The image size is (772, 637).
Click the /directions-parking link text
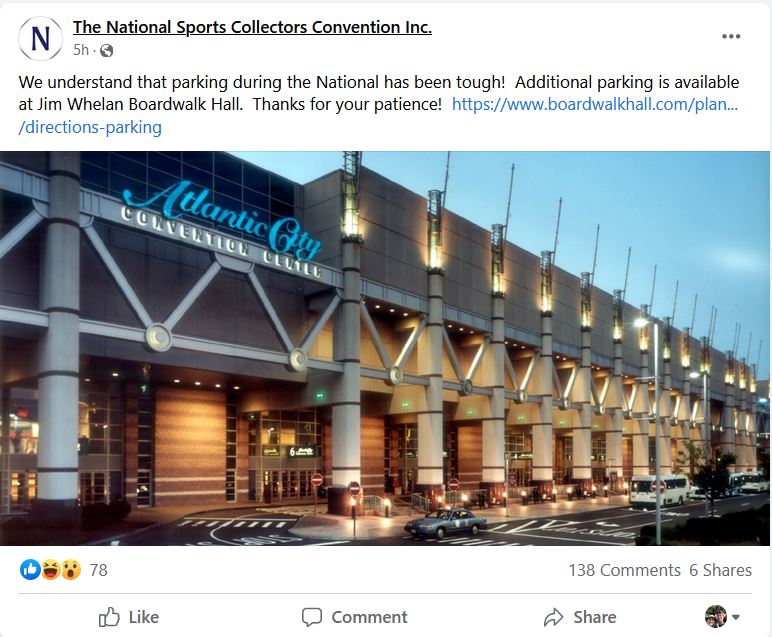coord(90,127)
